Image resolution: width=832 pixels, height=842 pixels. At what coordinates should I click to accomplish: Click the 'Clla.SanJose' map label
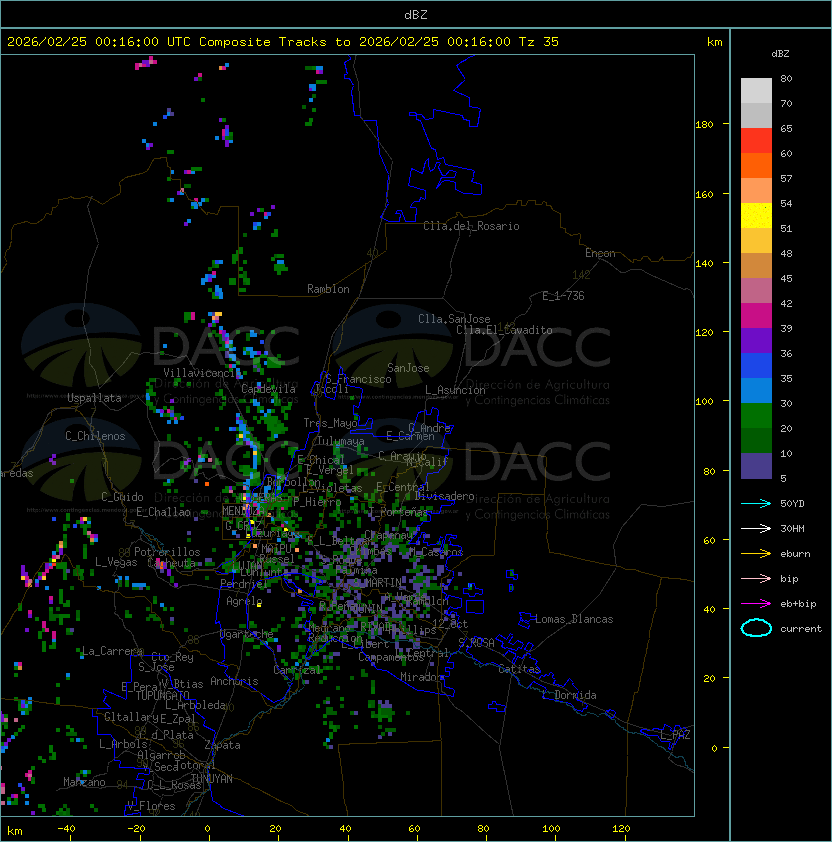click(454, 319)
